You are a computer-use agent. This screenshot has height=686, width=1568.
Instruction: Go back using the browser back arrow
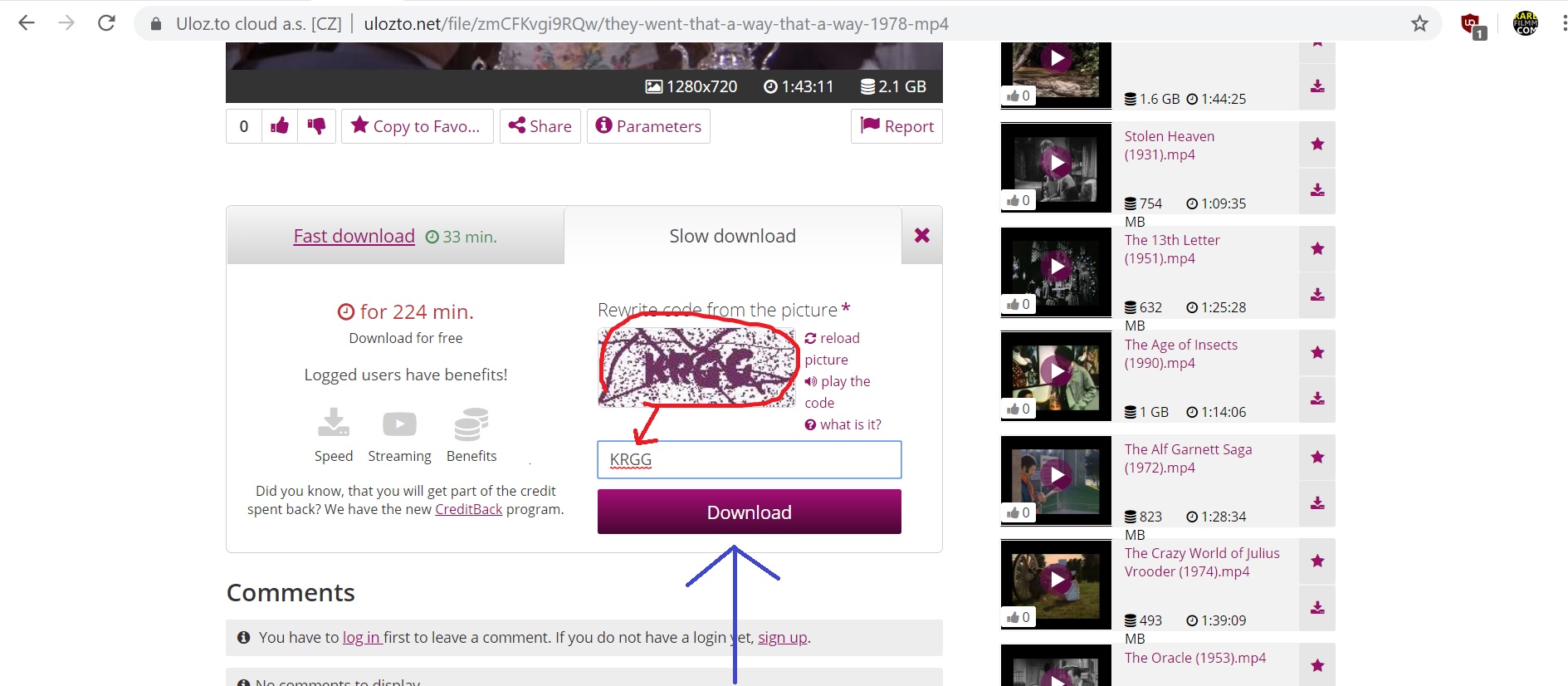[x=27, y=23]
